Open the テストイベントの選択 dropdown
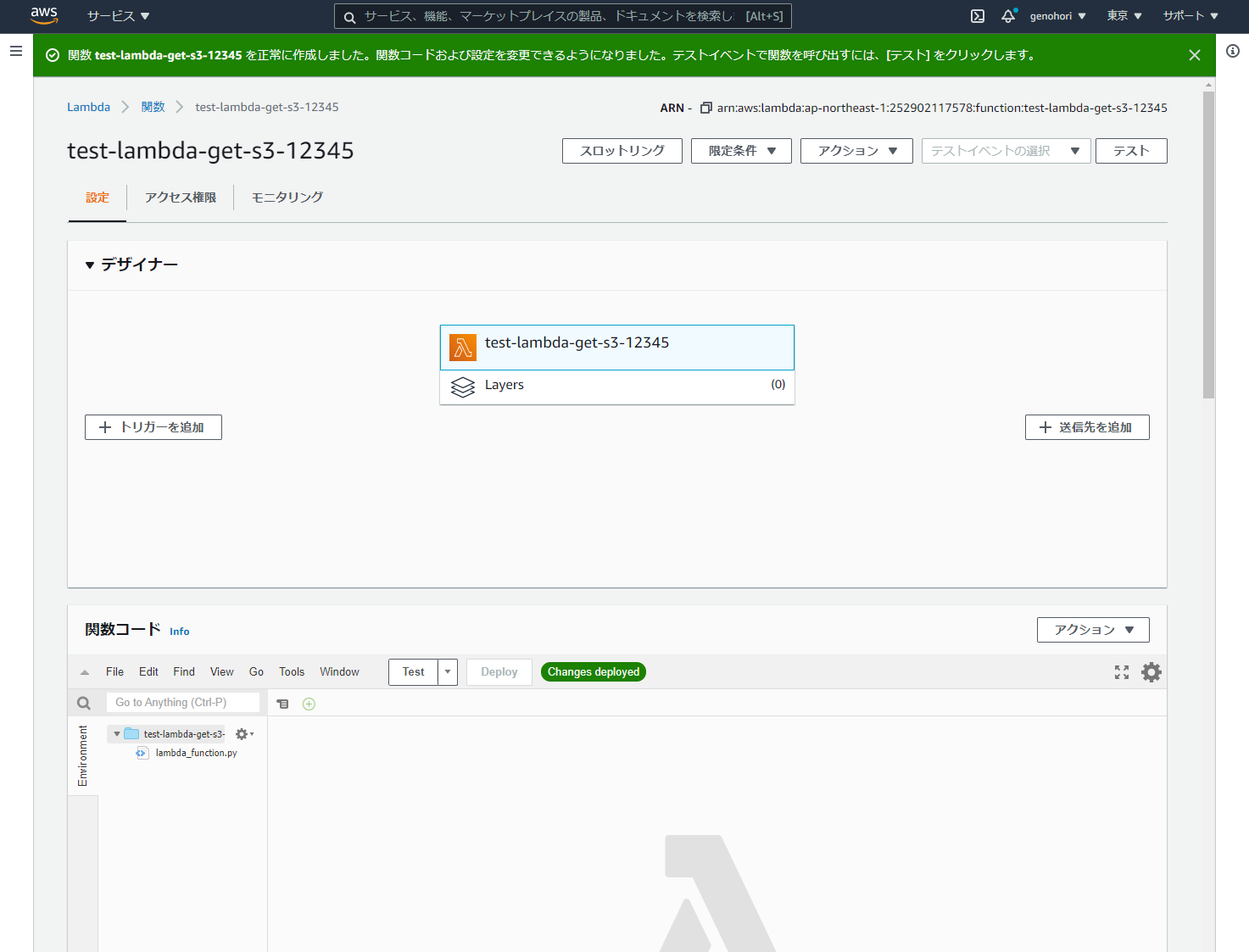This screenshot has width=1249, height=952. 1006,151
